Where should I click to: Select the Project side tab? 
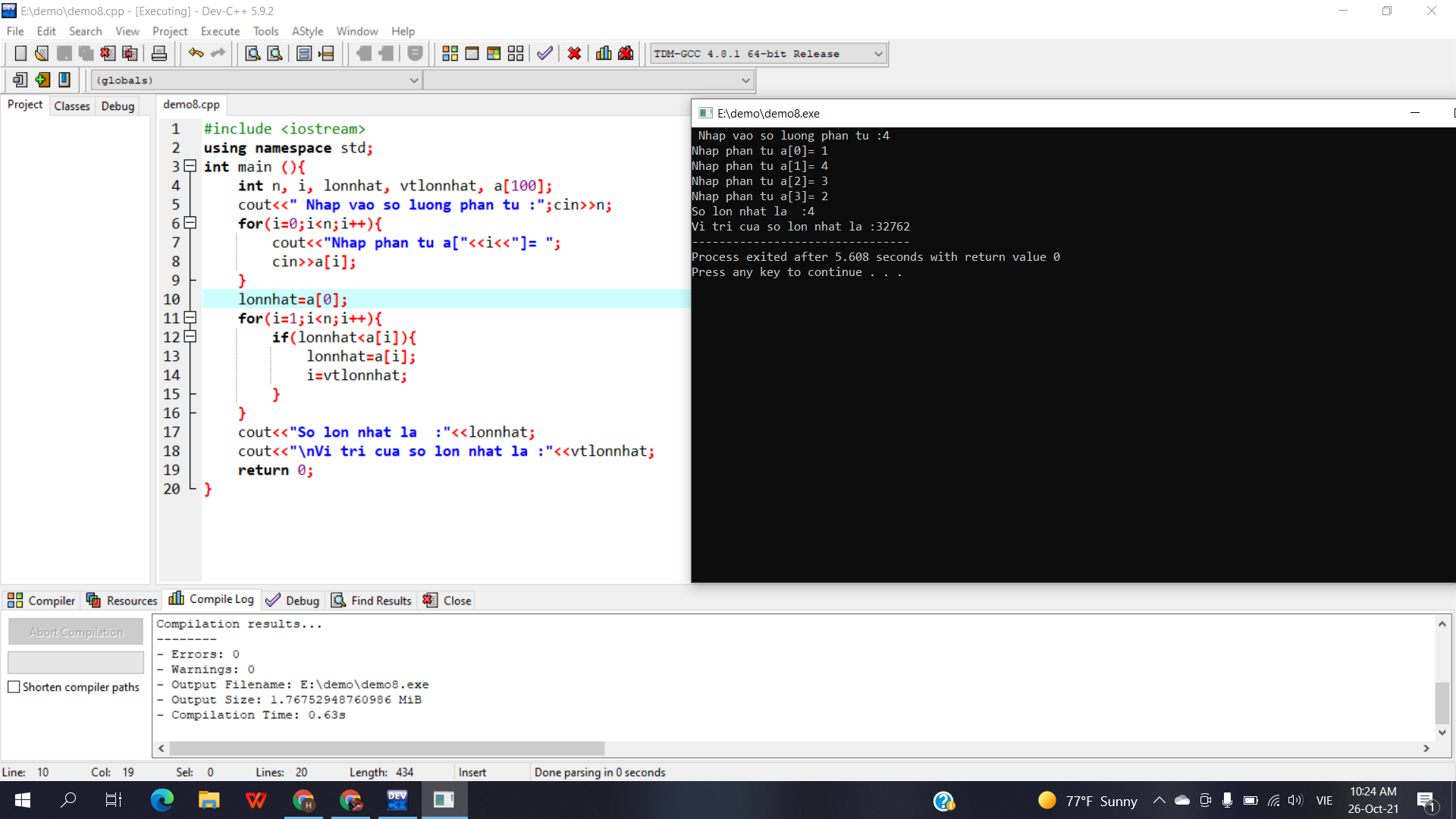tap(25, 105)
